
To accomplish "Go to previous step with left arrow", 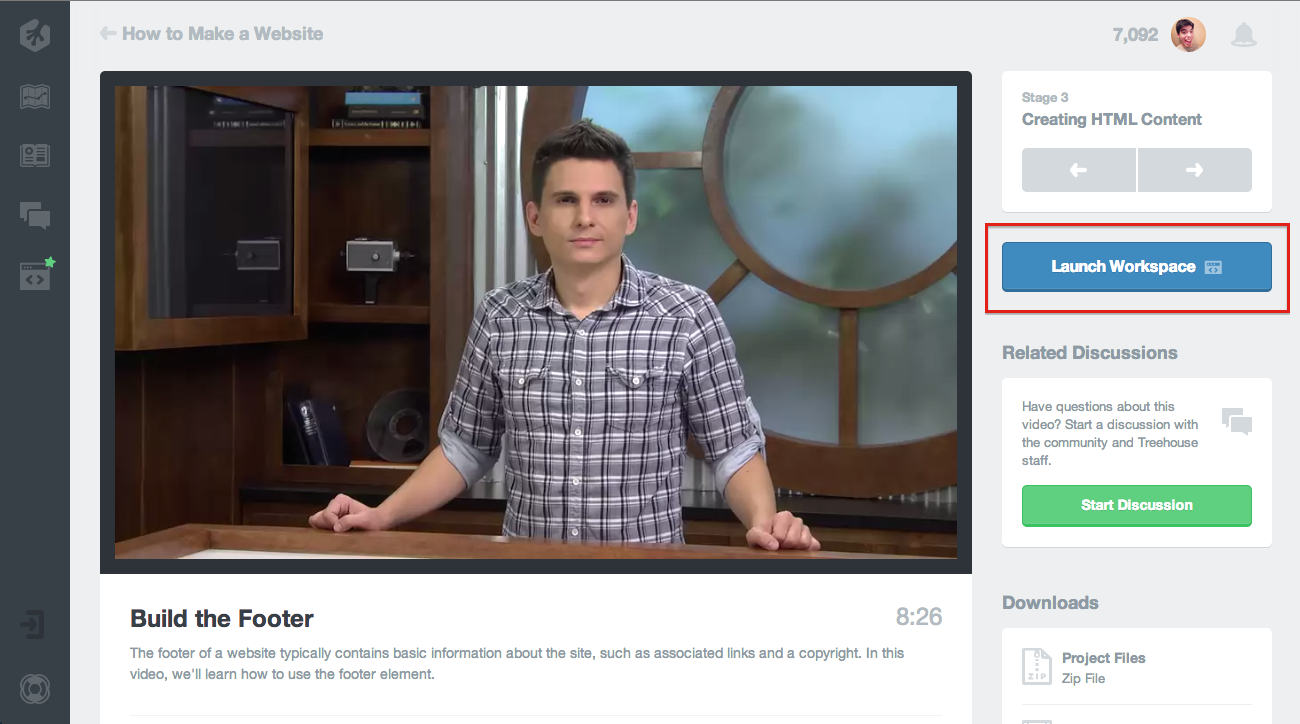I will coord(1079,170).
